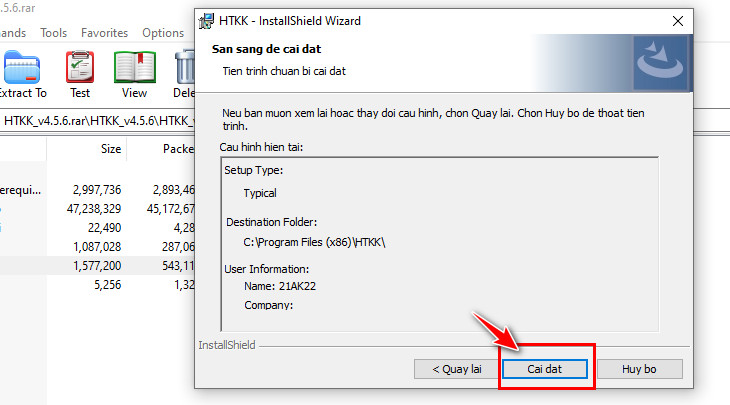Click the Cai dat install button
The image size is (730, 405).
pyautogui.click(x=544, y=369)
